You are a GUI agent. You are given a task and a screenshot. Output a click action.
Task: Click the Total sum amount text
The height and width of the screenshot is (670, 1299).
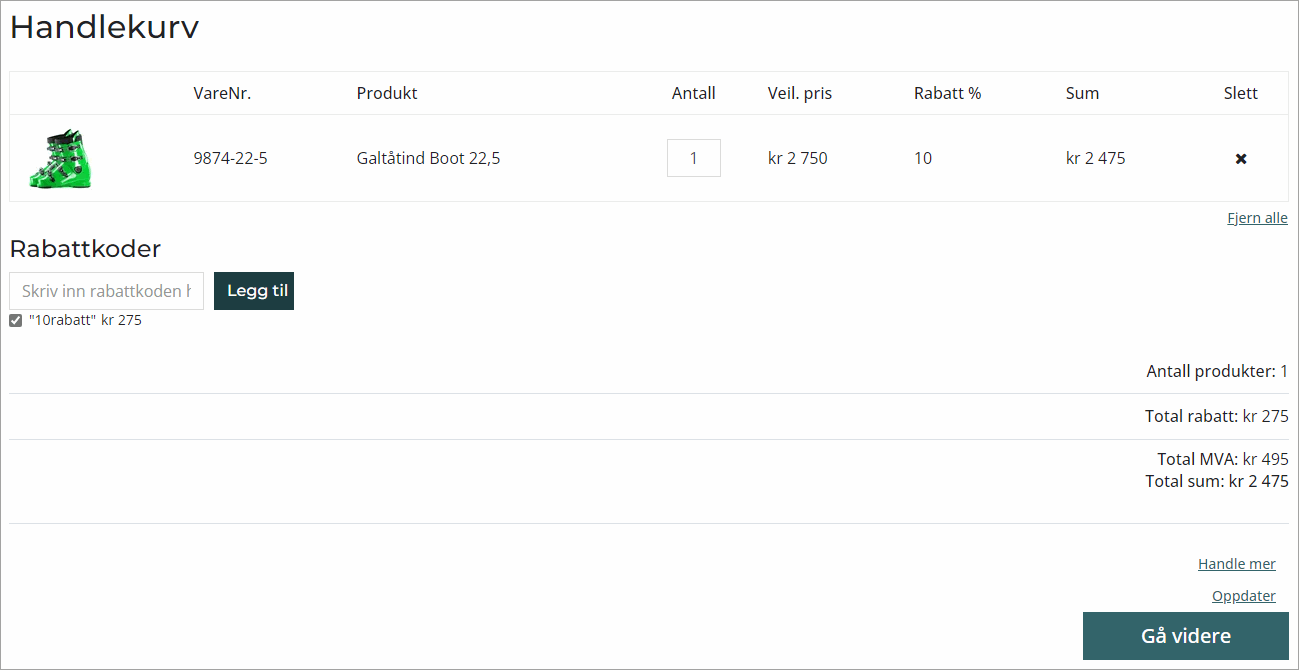(x=1258, y=481)
